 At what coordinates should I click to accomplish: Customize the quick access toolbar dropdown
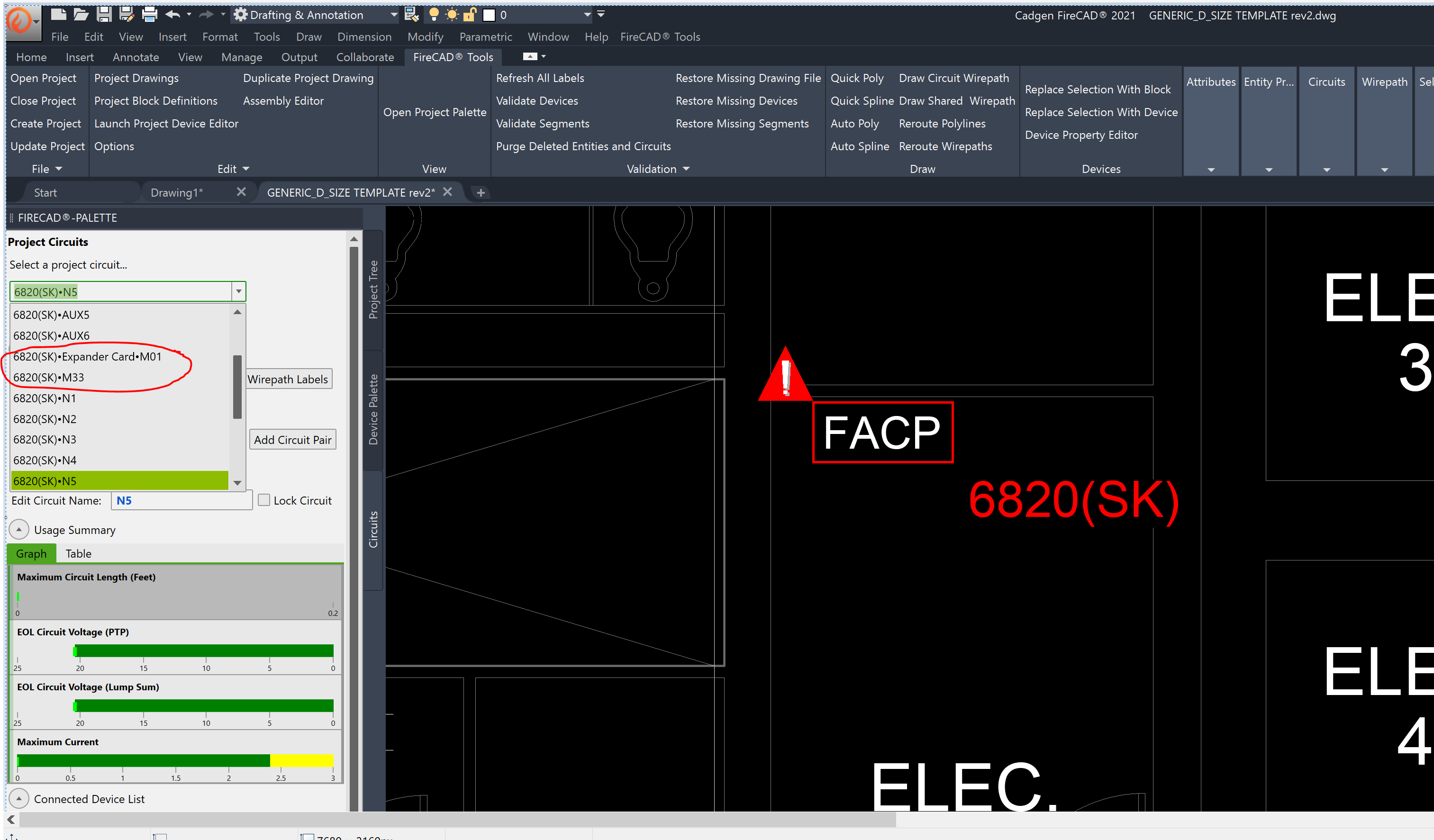pyautogui.click(x=601, y=14)
